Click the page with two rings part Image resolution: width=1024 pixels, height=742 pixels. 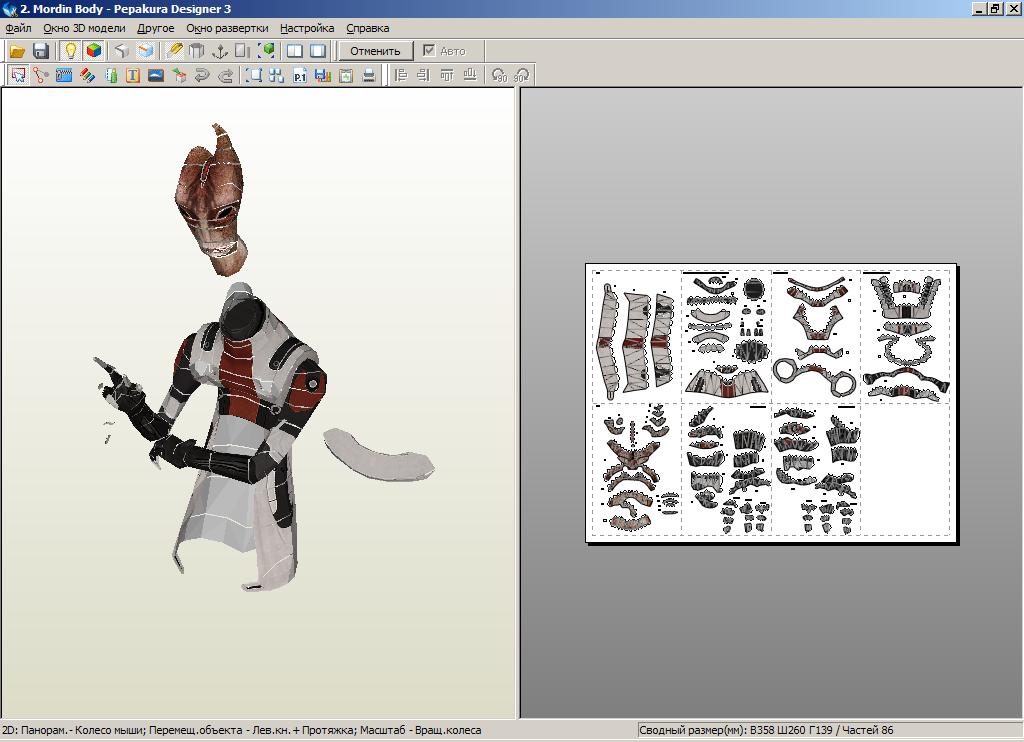click(x=816, y=338)
